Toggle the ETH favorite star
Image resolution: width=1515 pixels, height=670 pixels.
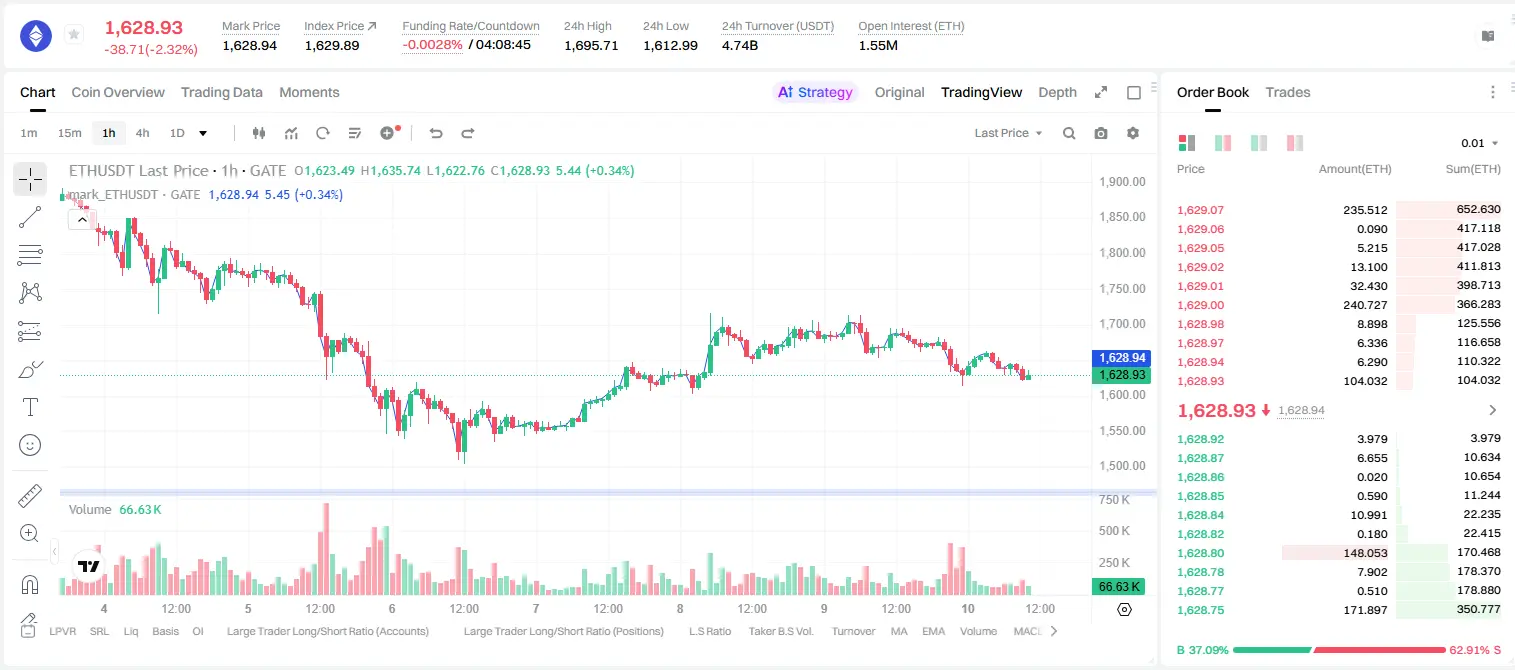(x=74, y=35)
